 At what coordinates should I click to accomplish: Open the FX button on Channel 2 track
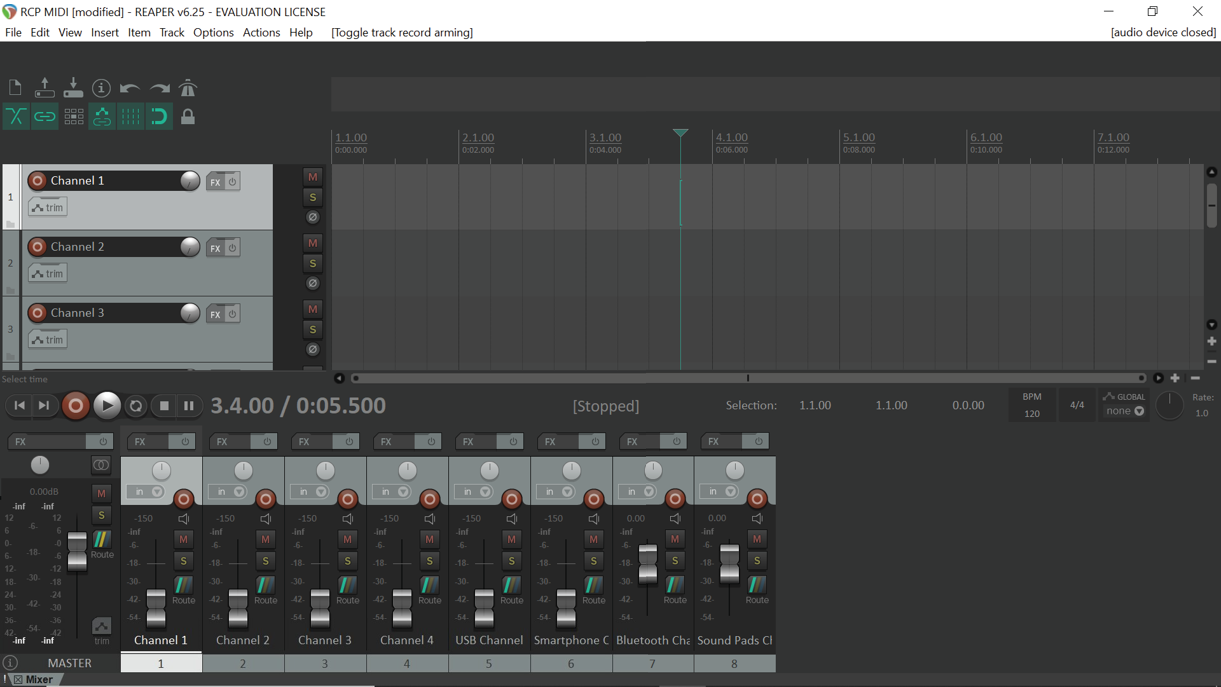tap(214, 248)
